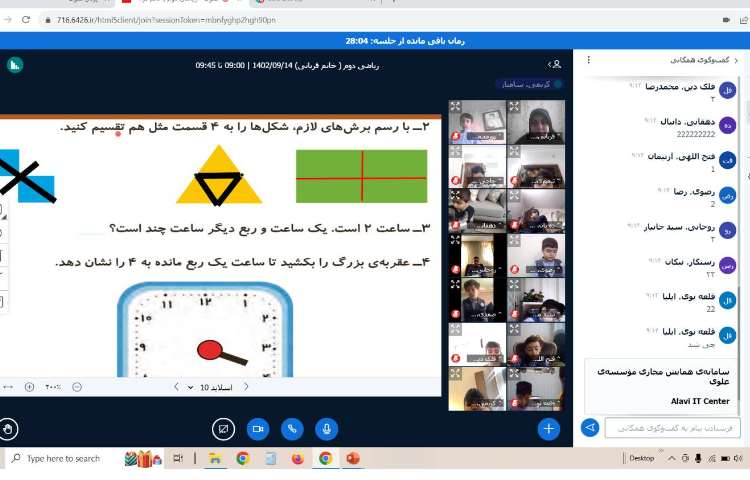Click the name روحانی، سید جانیار in chat
Screen dimensions: 750x480
coord(679,227)
